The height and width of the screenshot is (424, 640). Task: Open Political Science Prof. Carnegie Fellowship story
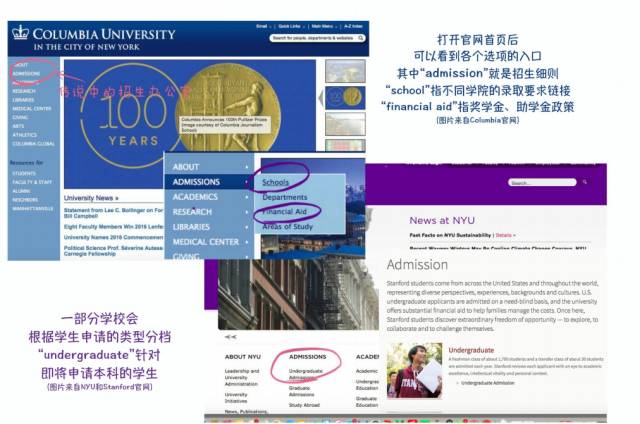[113, 251]
